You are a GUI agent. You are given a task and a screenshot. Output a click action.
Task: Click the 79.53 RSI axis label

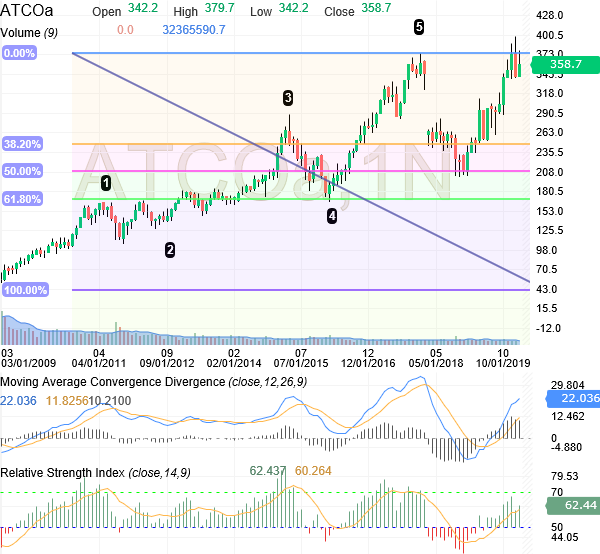564,477
